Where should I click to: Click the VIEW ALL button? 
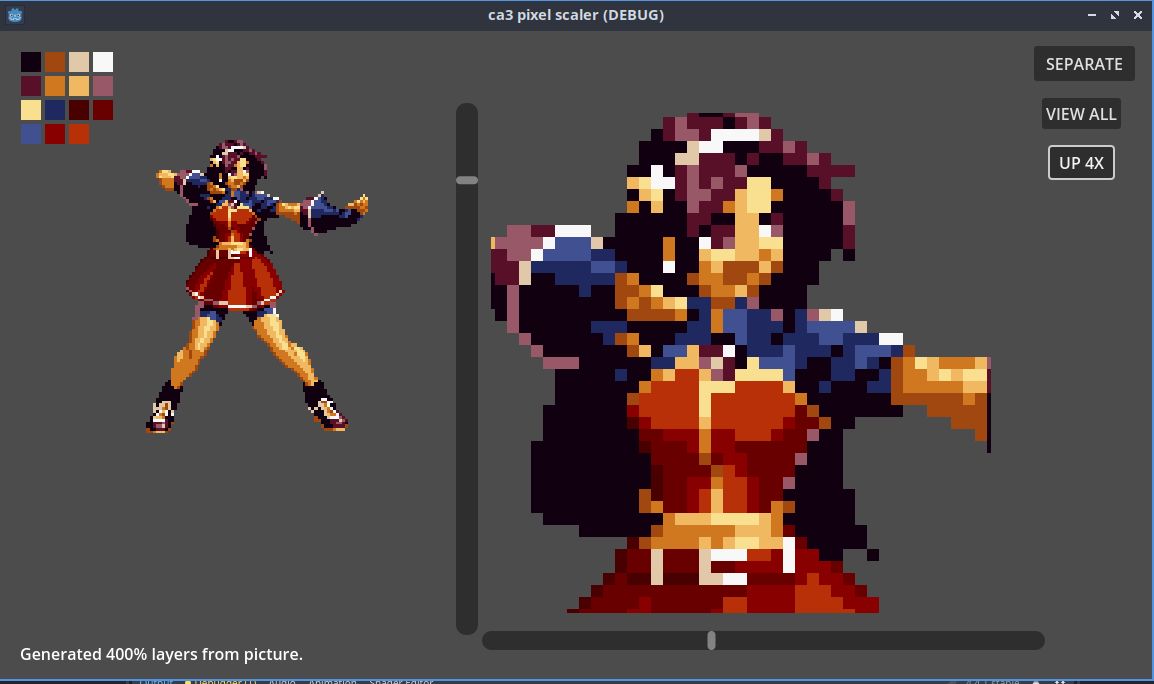[x=1081, y=114]
